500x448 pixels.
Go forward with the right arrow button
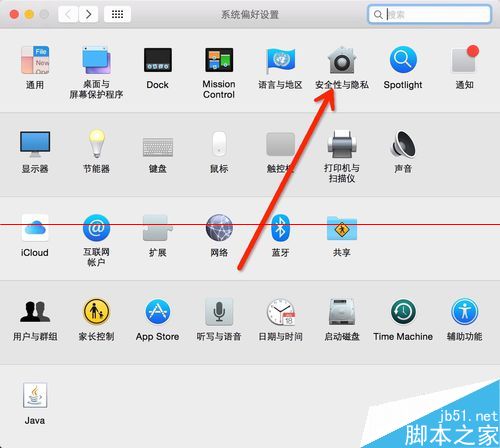pyautogui.click(x=88, y=14)
